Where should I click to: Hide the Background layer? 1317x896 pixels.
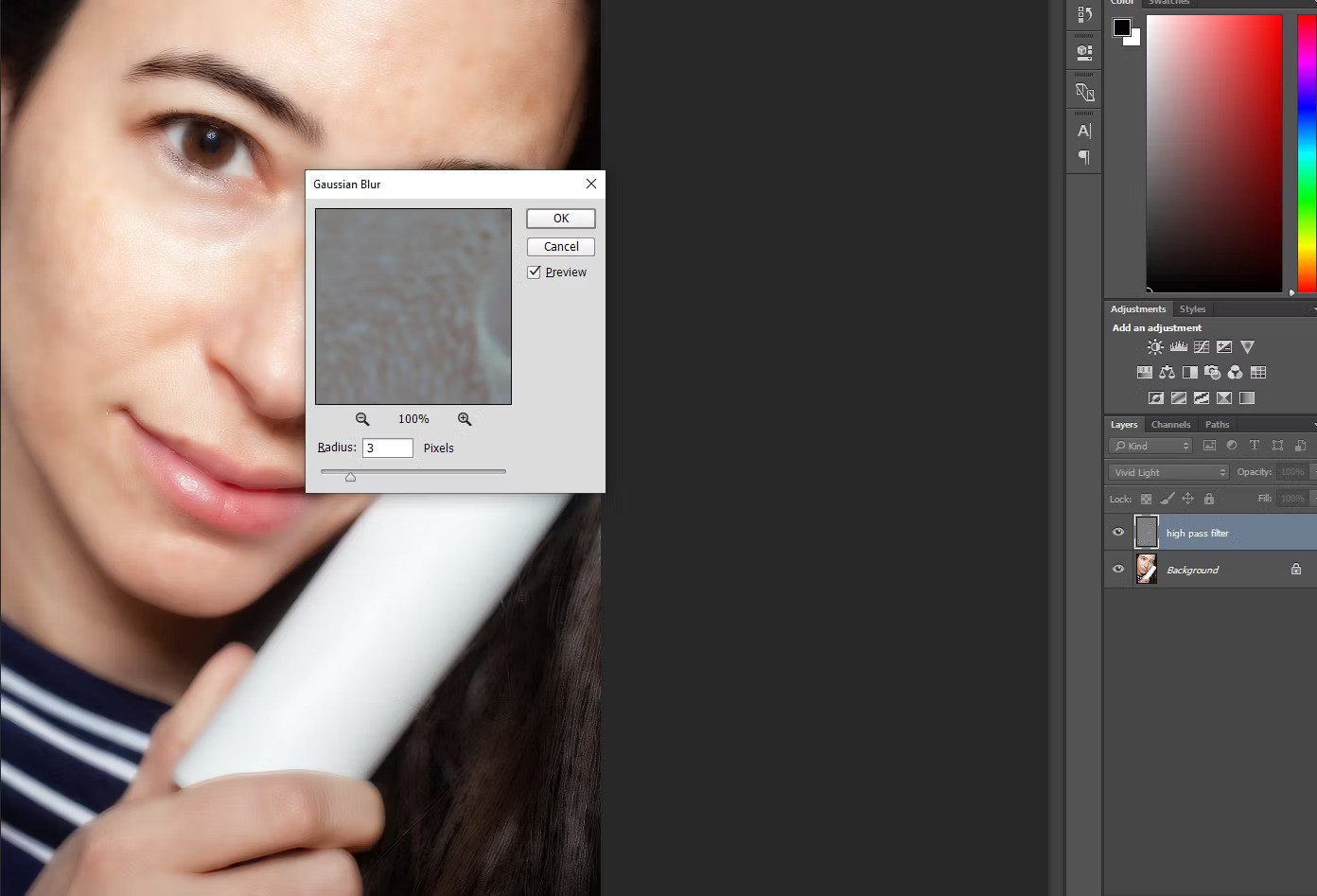click(1118, 569)
